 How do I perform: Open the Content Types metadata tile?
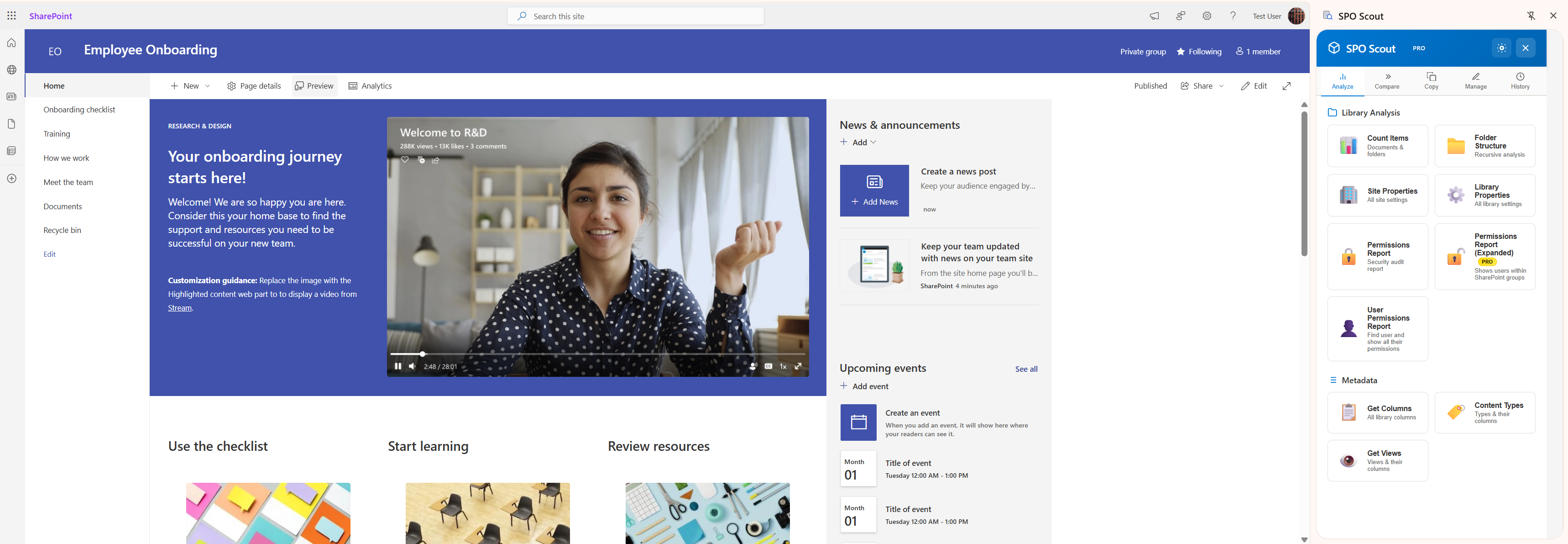[x=1484, y=412]
